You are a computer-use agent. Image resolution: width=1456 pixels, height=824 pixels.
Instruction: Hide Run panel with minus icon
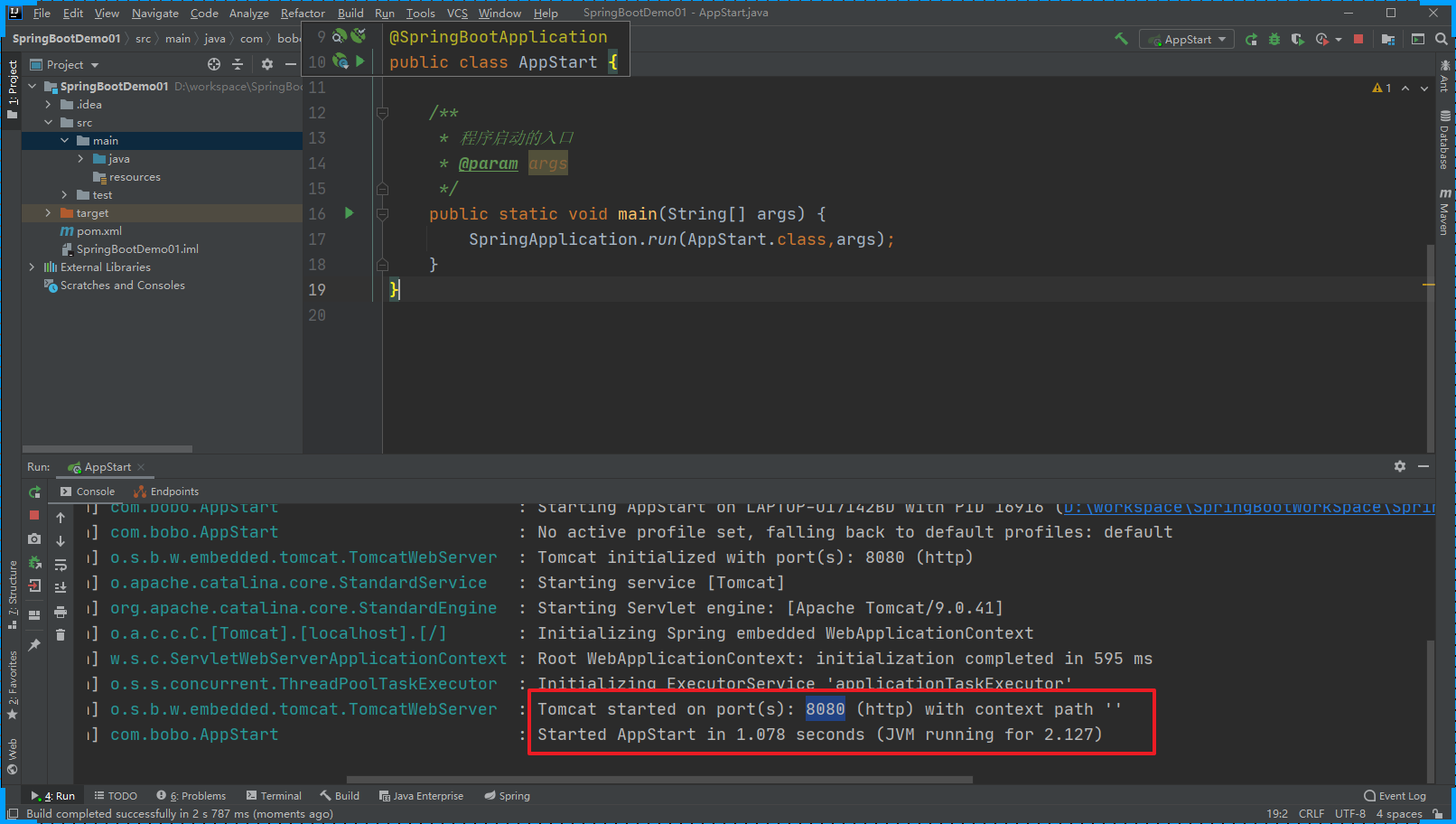point(1423,466)
